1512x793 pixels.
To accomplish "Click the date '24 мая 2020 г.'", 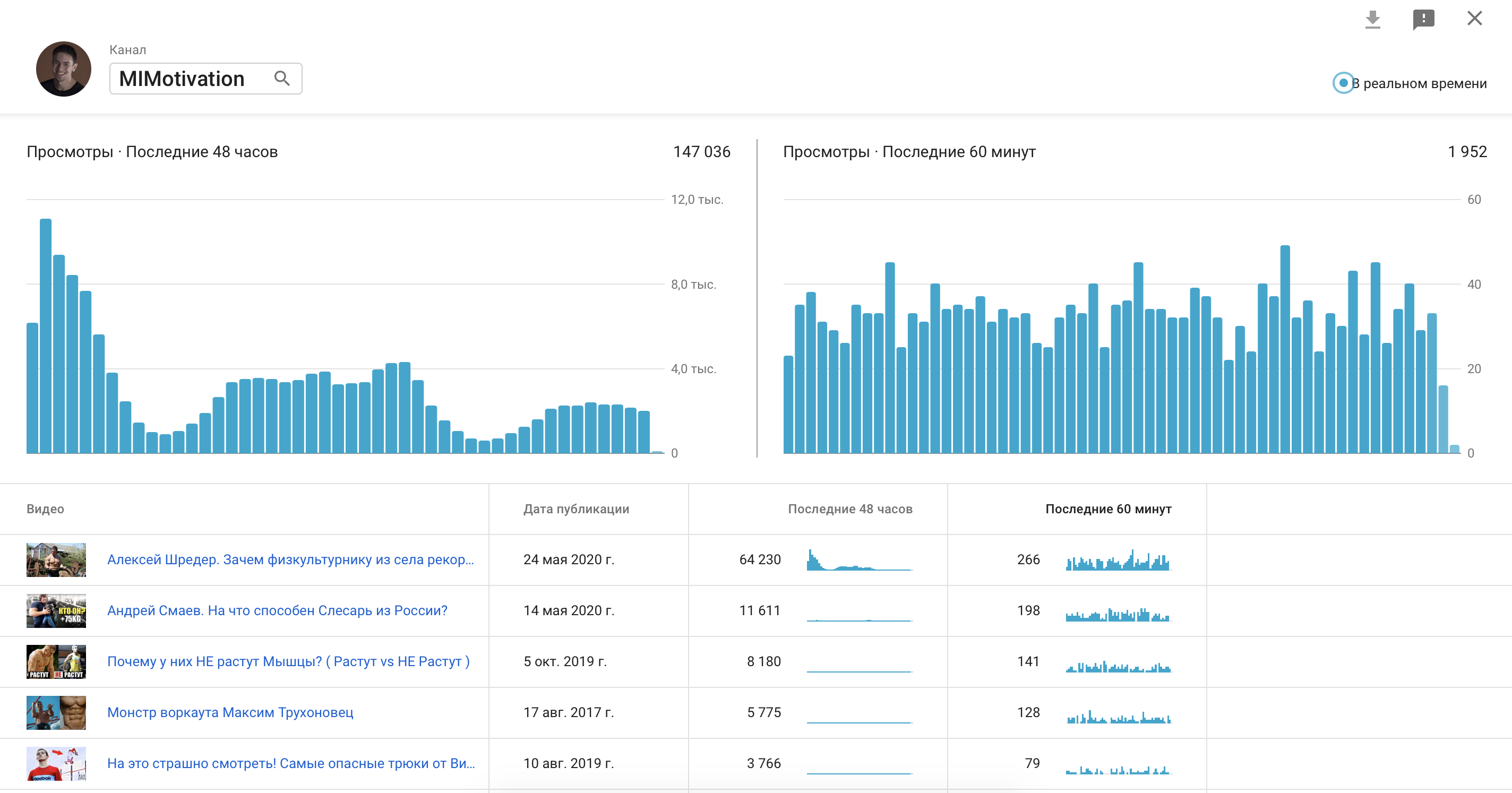I will pos(569,559).
